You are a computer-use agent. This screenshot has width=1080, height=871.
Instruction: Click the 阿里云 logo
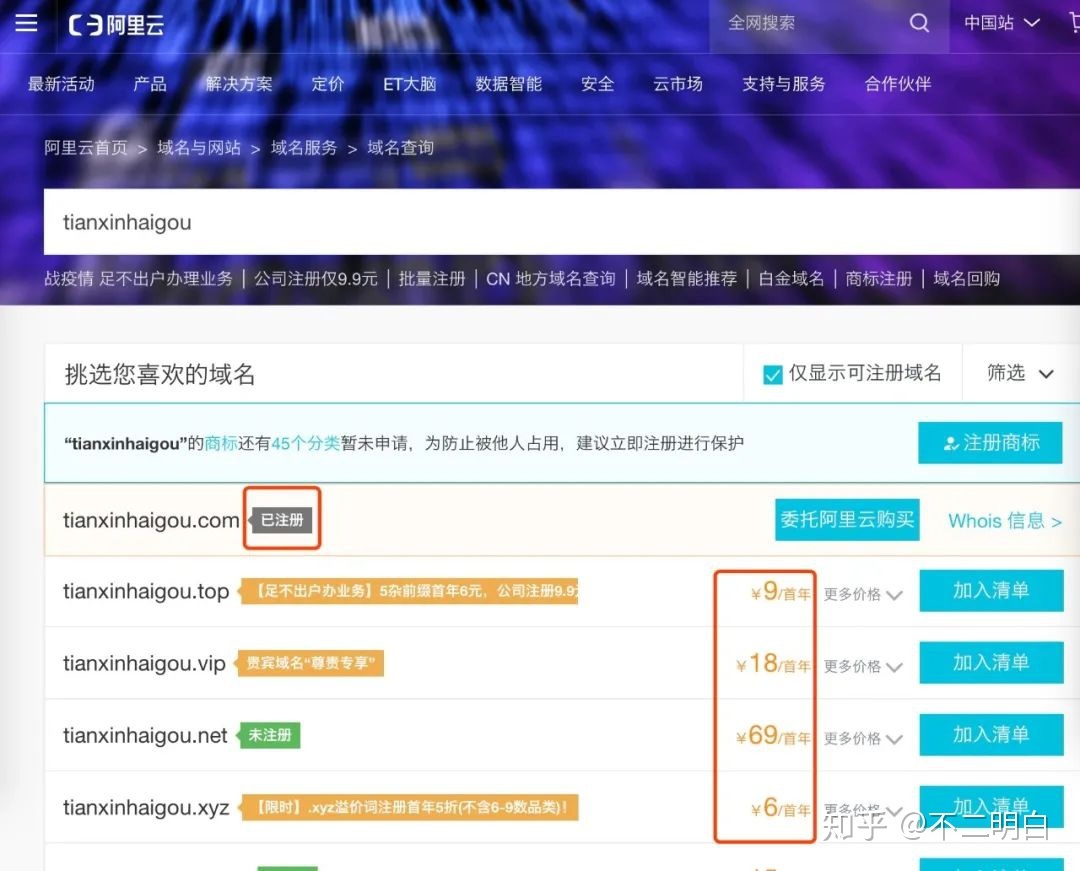click(x=115, y=26)
